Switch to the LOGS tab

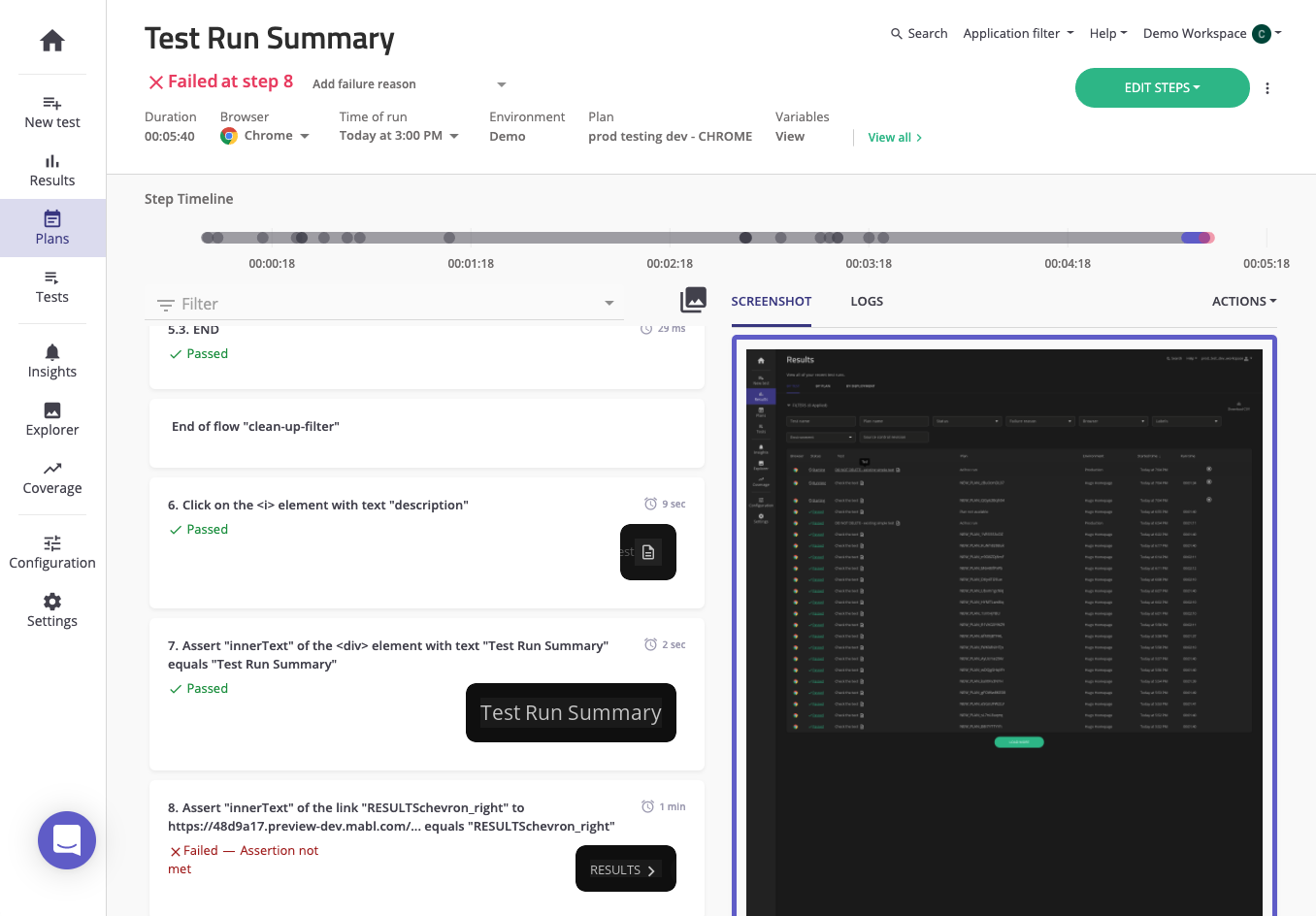point(867,302)
